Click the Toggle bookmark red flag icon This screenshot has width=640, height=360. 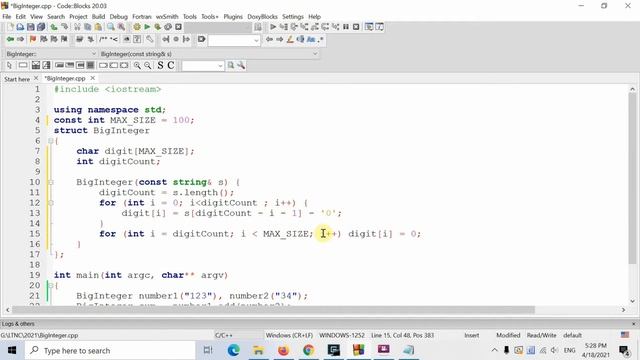pyautogui.click(x=33, y=39)
